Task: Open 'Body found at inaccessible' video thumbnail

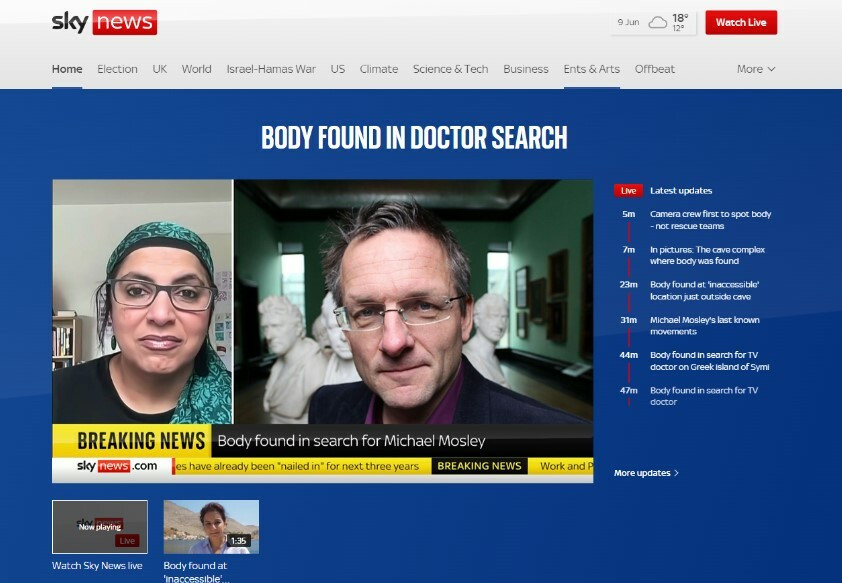Action: [211, 527]
